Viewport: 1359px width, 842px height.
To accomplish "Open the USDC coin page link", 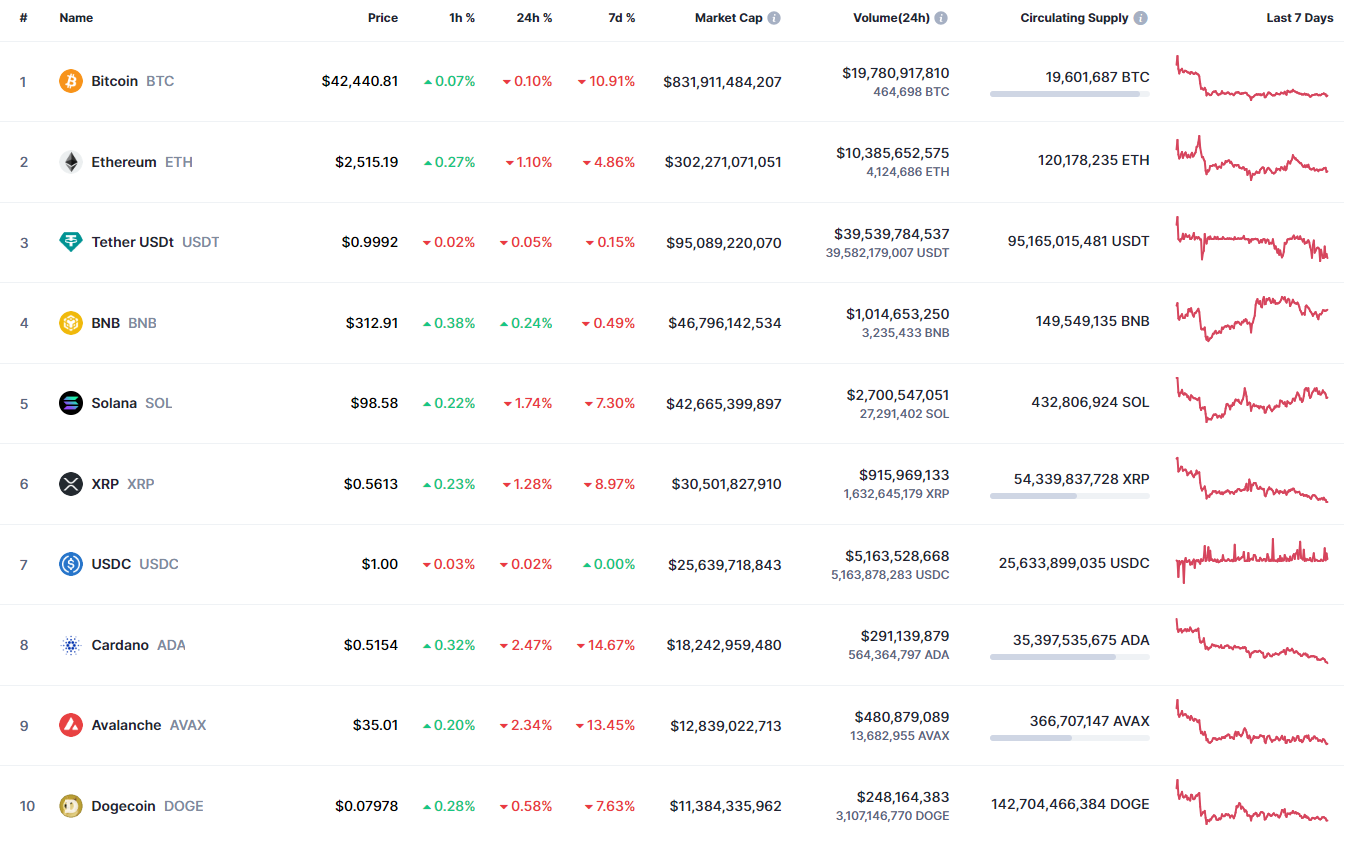I will 111,564.
